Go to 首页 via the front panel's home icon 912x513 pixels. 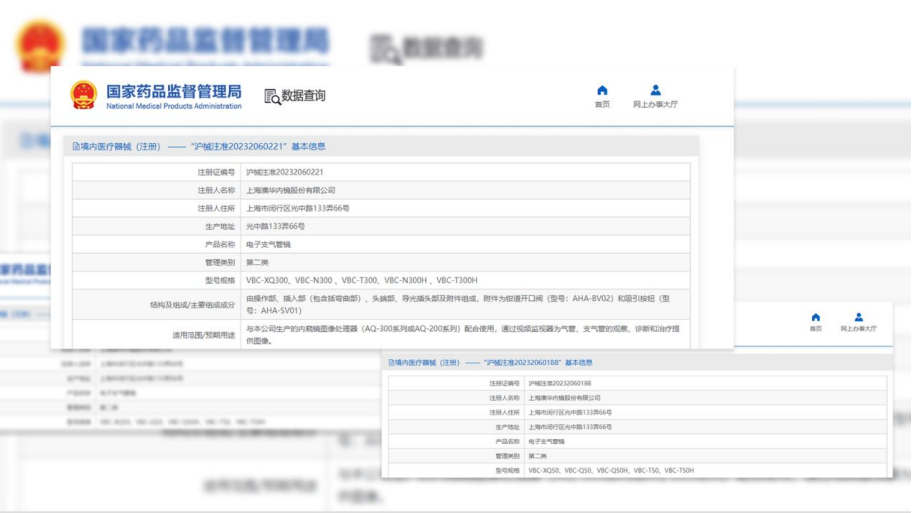pos(602,90)
